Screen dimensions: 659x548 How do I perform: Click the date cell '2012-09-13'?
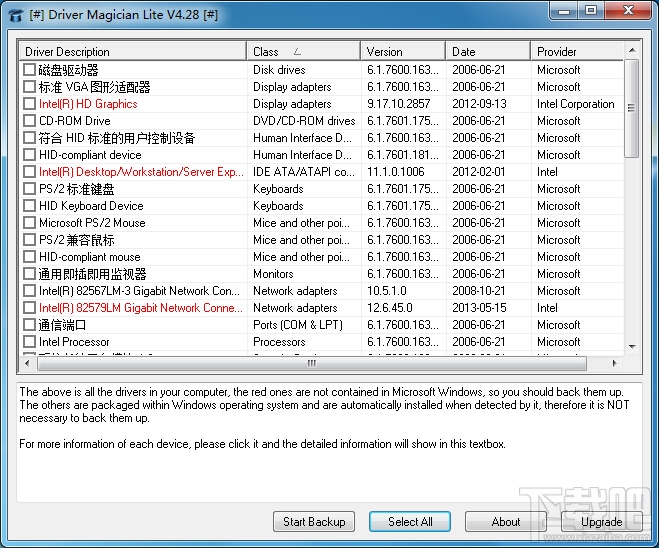click(x=480, y=104)
